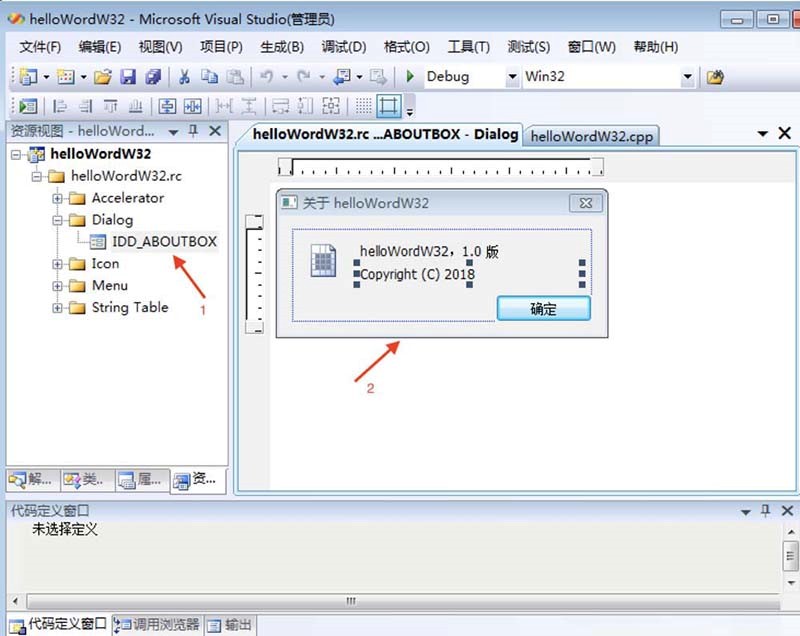Click the Cut icon on the toolbar
Viewport: 800px width, 636px height.
pos(184,76)
